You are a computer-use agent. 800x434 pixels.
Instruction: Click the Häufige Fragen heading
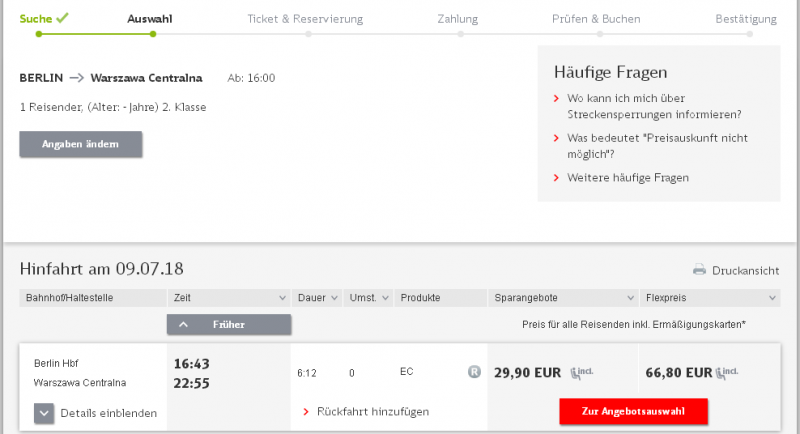tap(611, 72)
